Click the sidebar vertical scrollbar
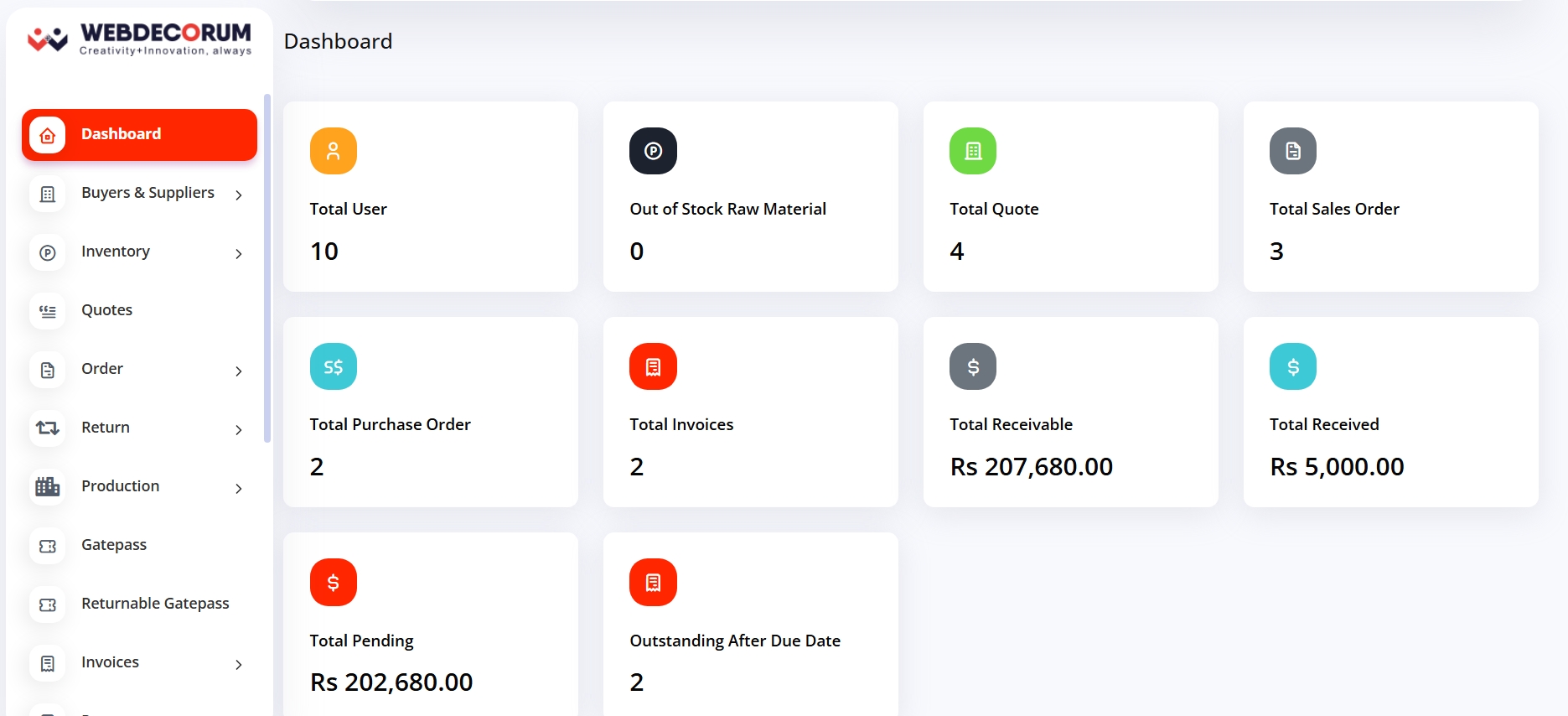This screenshot has height=716, width=1568. (x=267, y=268)
